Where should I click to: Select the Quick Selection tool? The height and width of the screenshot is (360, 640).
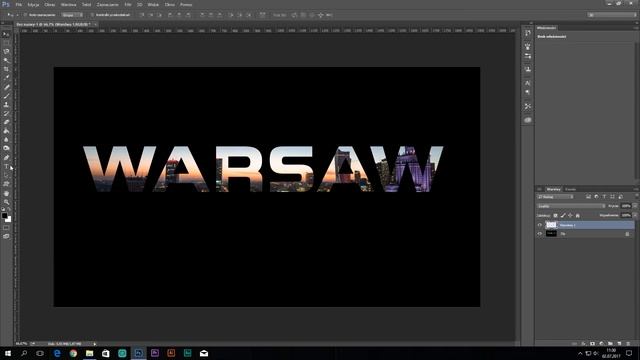pos(6,60)
